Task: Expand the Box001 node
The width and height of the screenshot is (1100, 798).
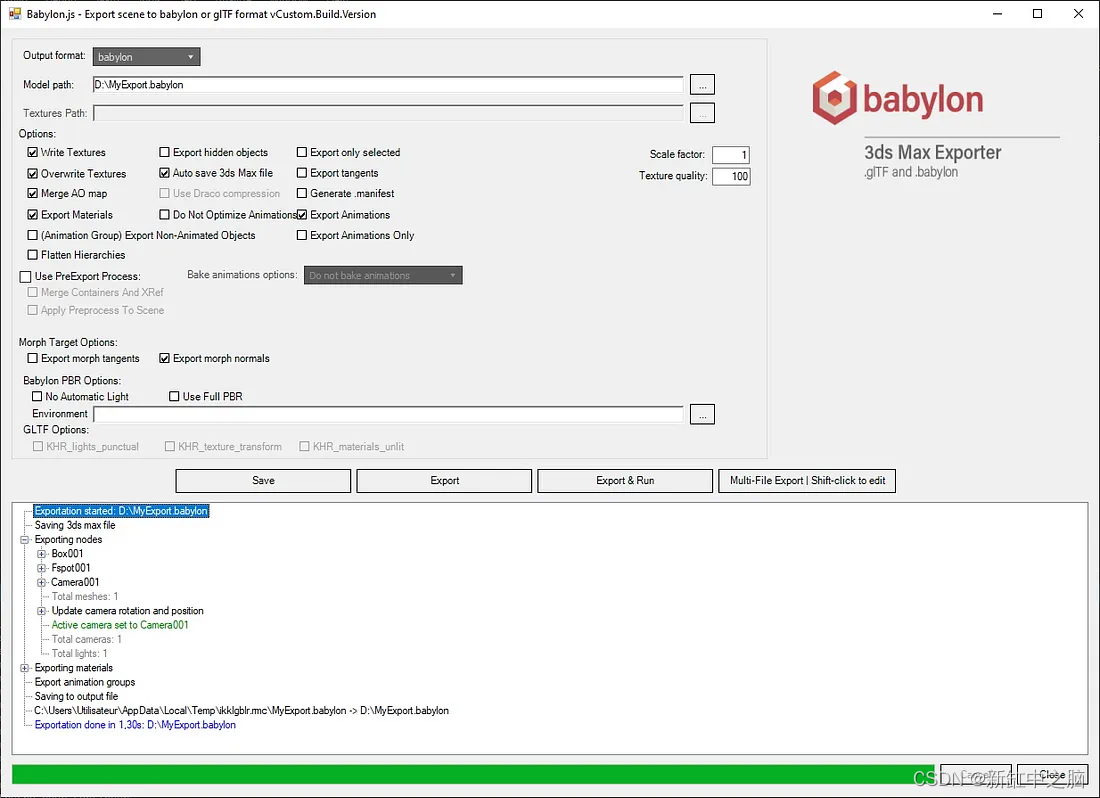Action: 41,554
